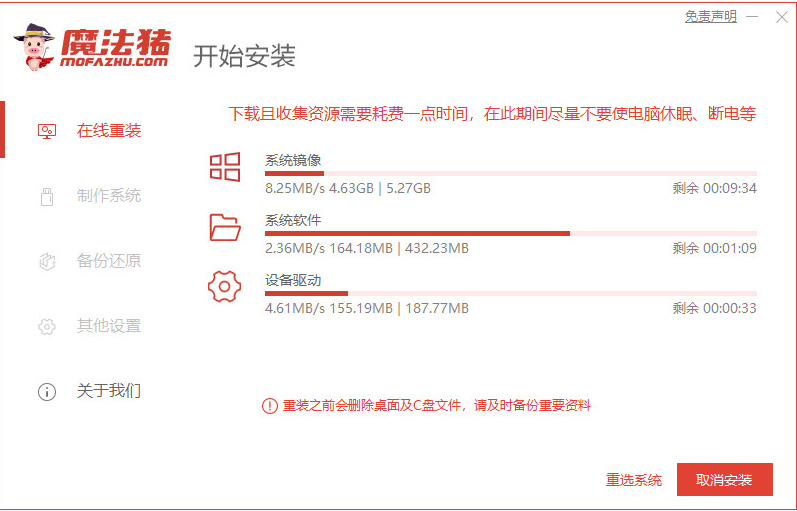Click the gear icon beside 设备驱动

coord(225,287)
